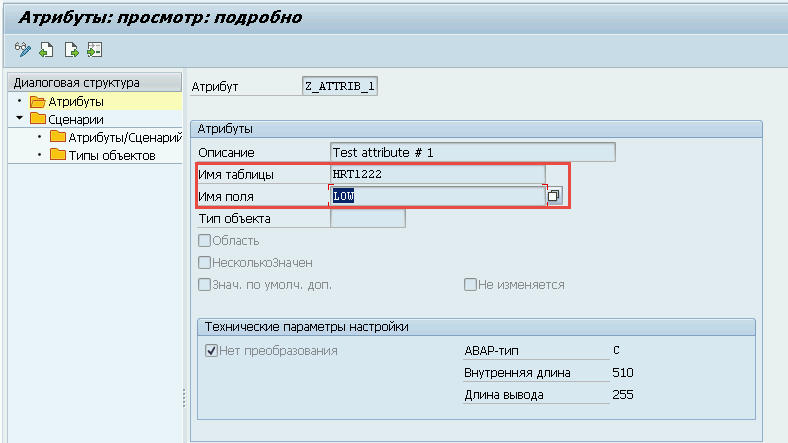
Task: Click the Имя таблицы field with HRT1222
Action: click(437, 174)
